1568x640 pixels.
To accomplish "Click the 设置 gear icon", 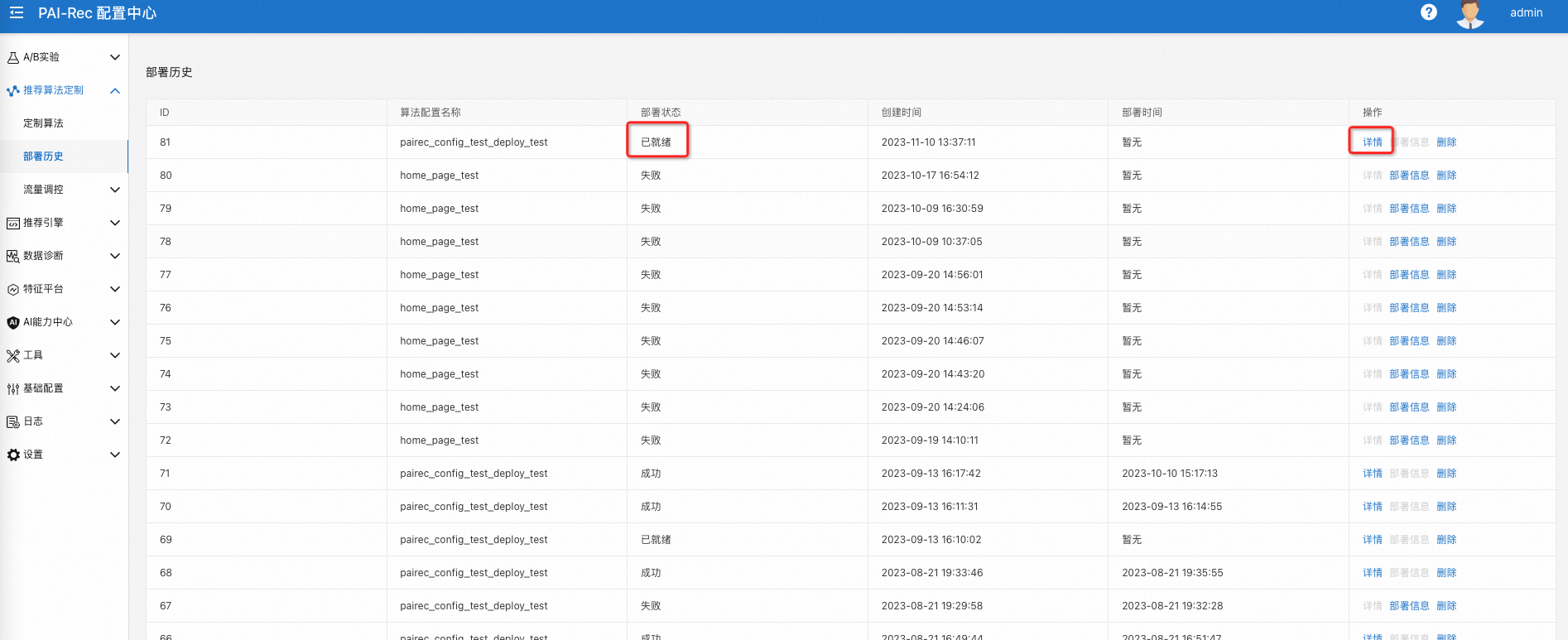I will pos(13,455).
